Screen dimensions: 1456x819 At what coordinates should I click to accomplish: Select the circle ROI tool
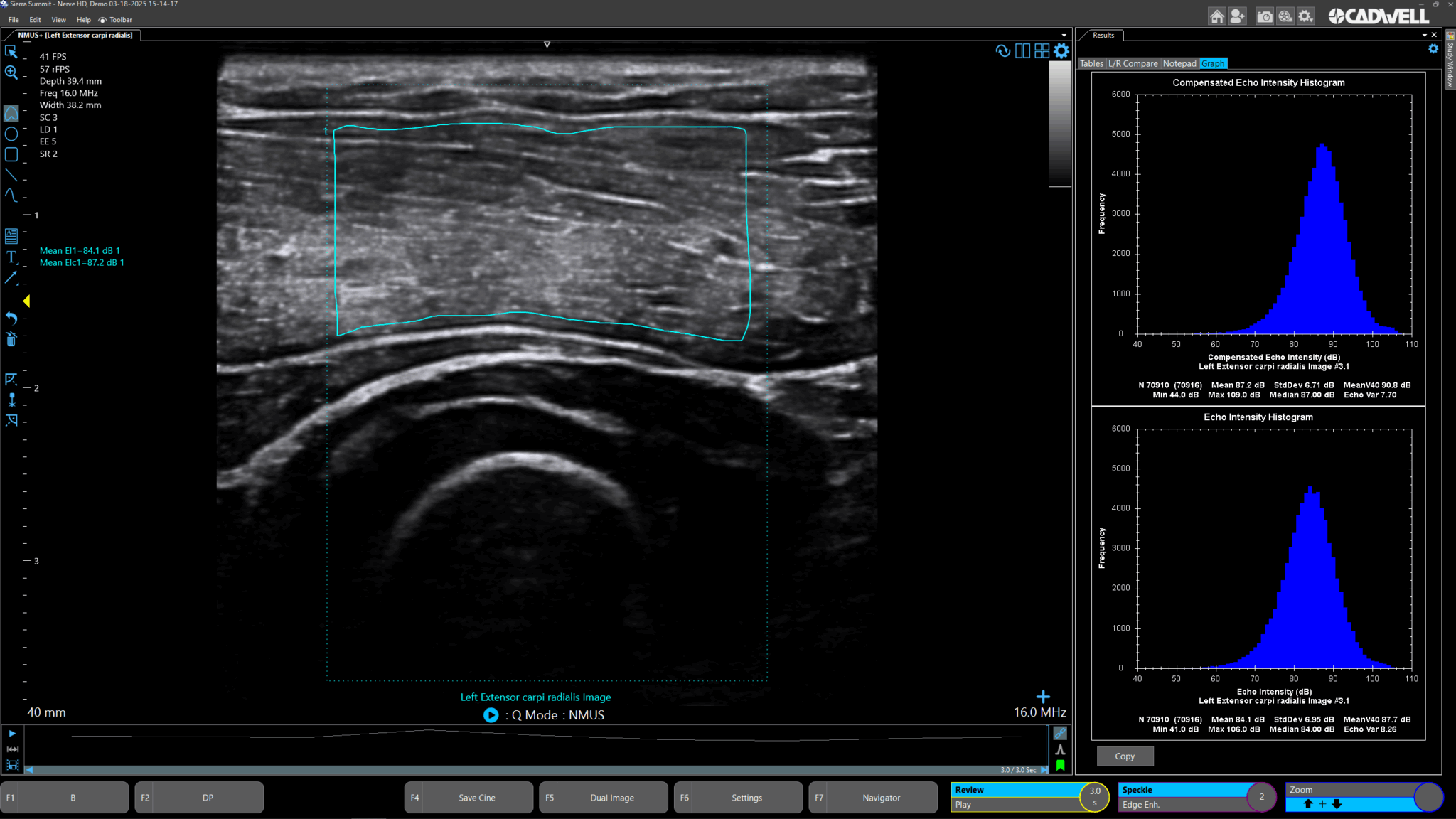pos(11,134)
